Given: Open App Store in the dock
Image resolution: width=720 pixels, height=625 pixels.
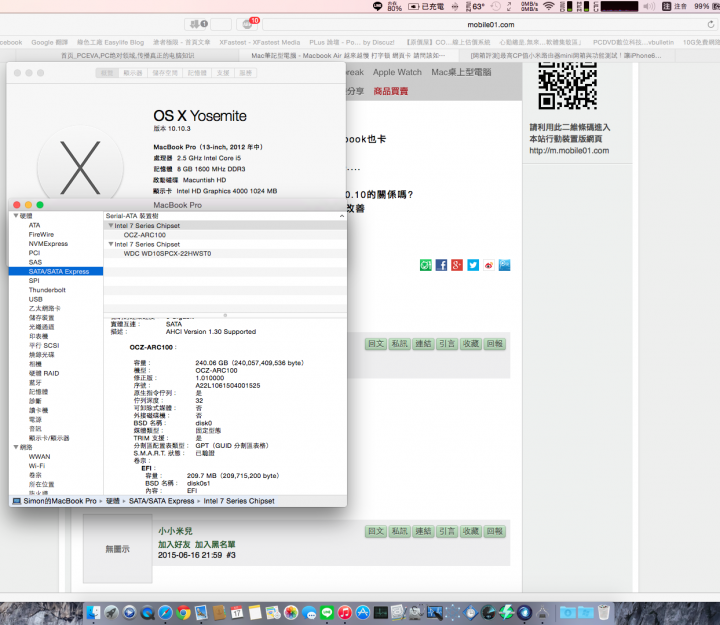Looking at the screenshot, I should [x=363, y=612].
